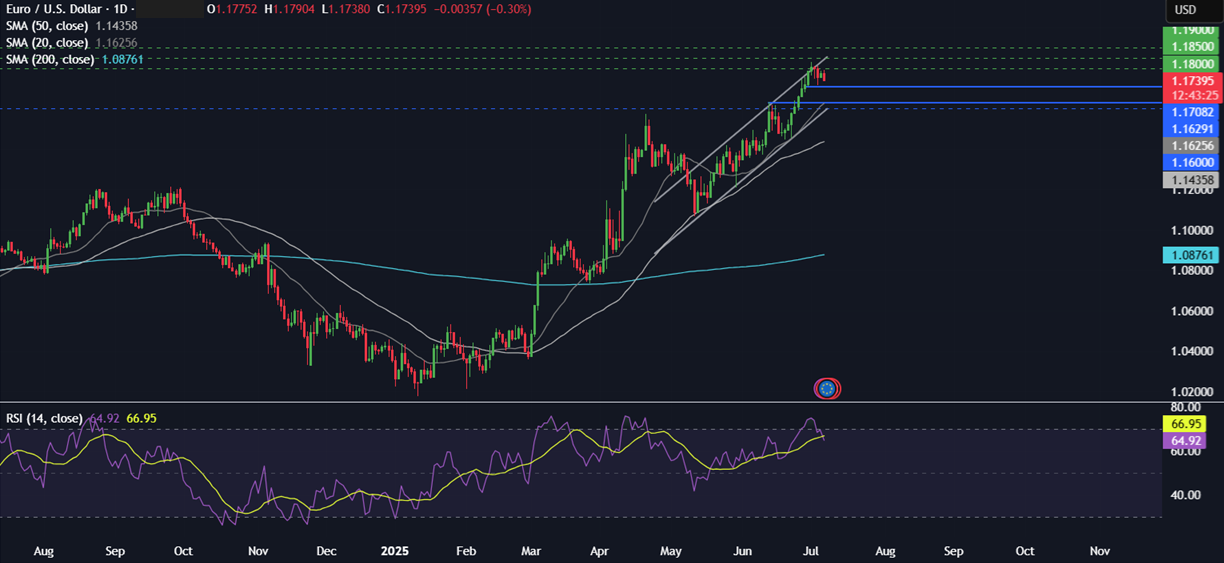Click the blue 1.16291 price label
The height and width of the screenshot is (563, 1224).
(x=1192, y=129)
